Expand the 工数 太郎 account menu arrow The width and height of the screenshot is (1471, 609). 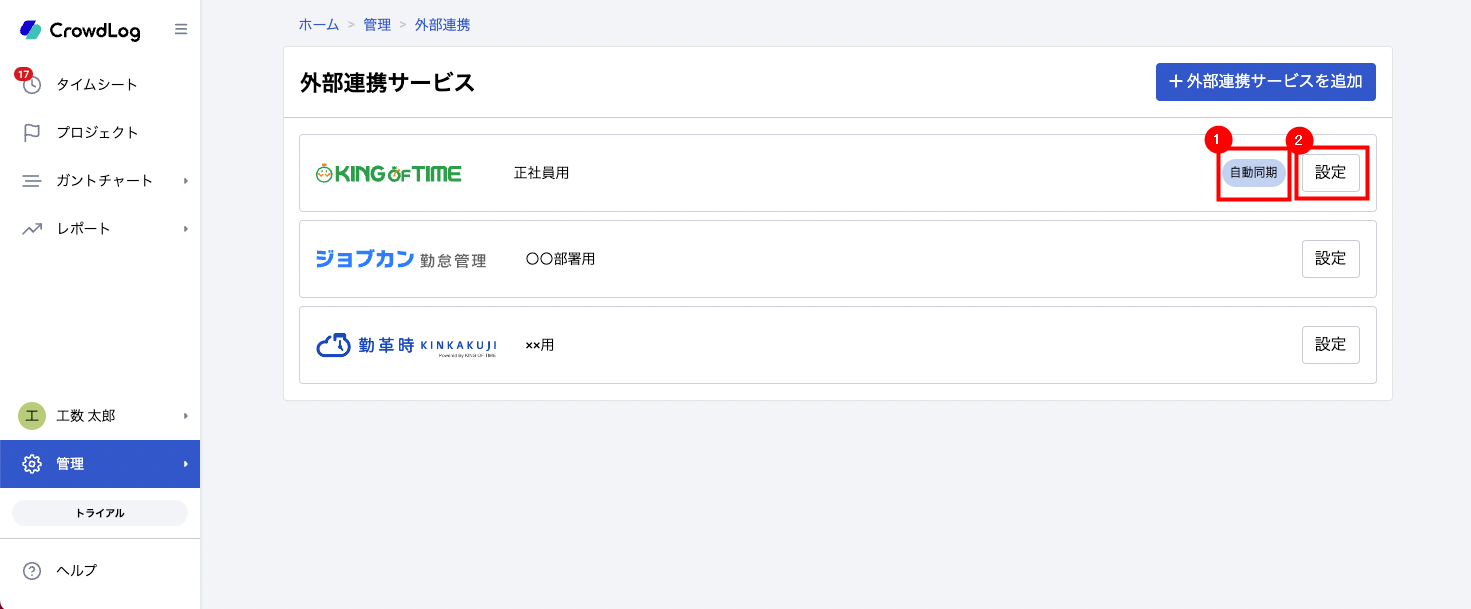point(186,415)
